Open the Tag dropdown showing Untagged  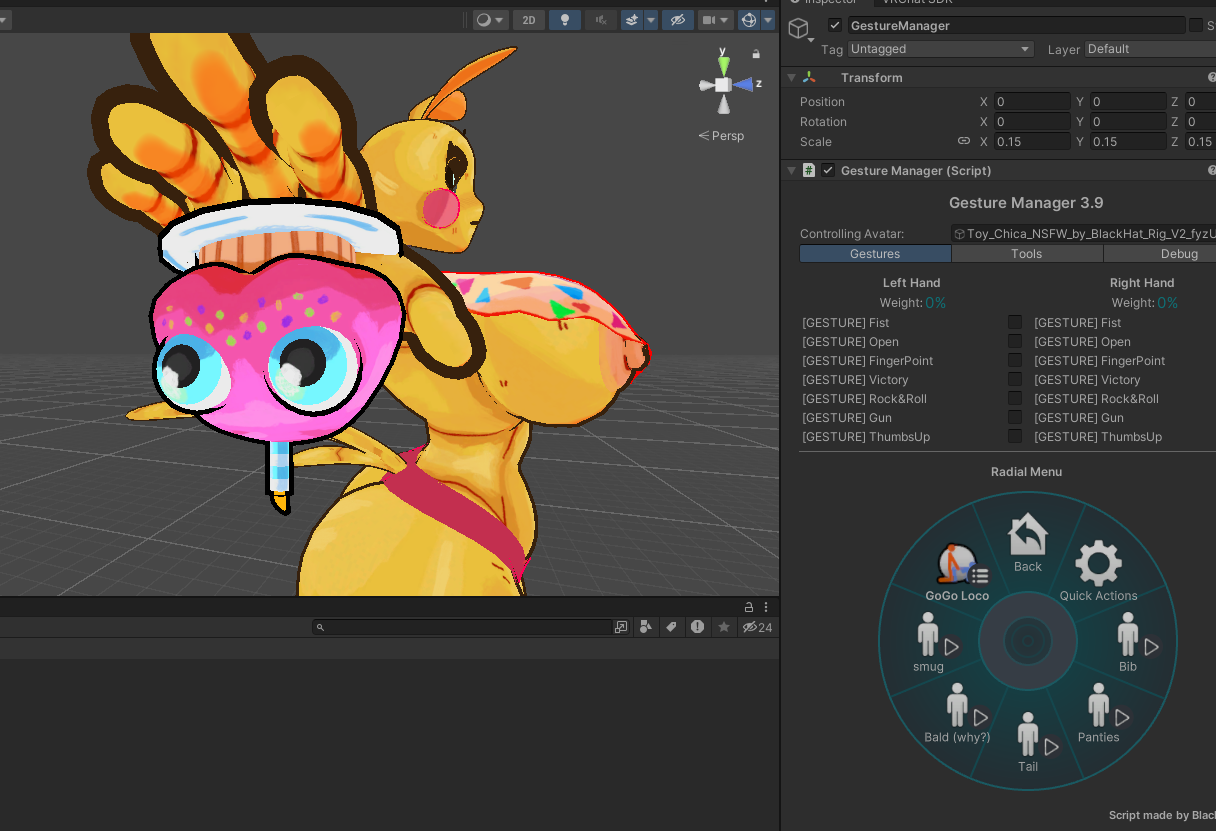(x=940, y=49)
